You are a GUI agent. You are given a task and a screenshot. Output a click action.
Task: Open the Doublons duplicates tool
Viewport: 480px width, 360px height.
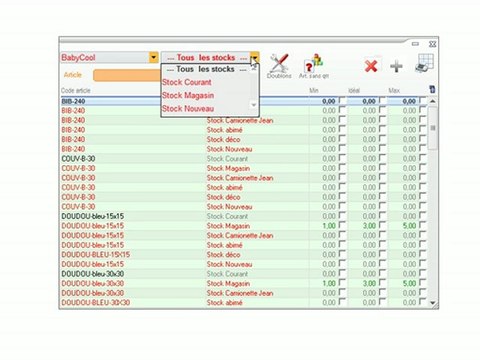click(279, 66)
